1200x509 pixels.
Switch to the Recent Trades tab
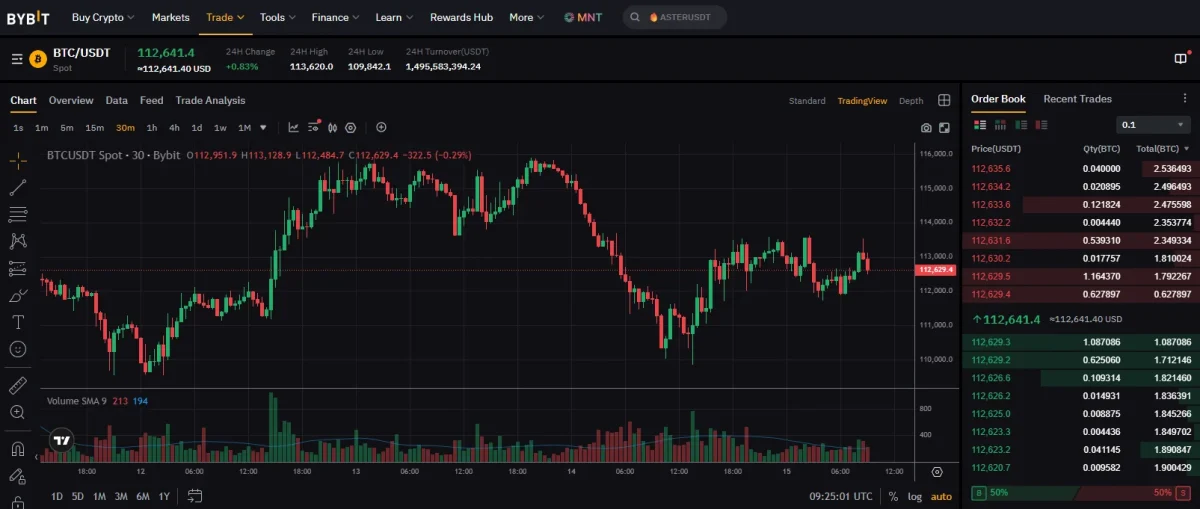[x=1077, y=99]
